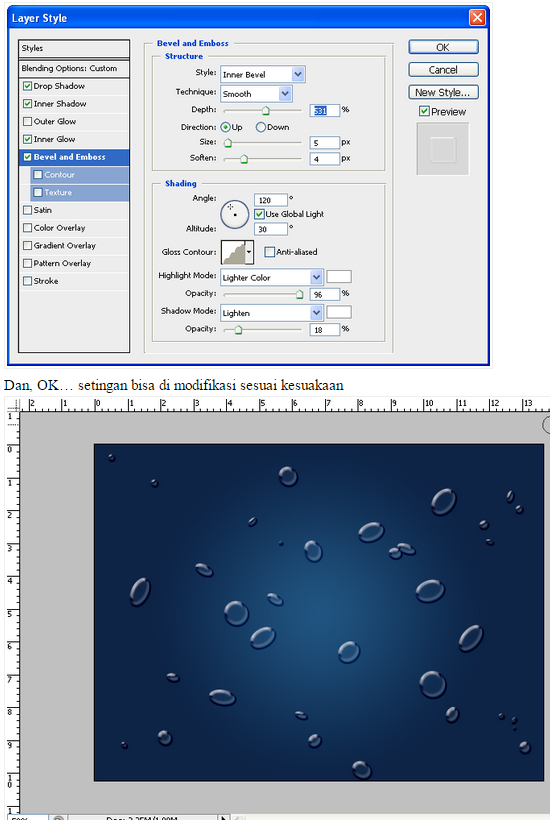Click the highlight Opacity slider handle
Viewport: 550px width, 820px height.
point(300,294)
